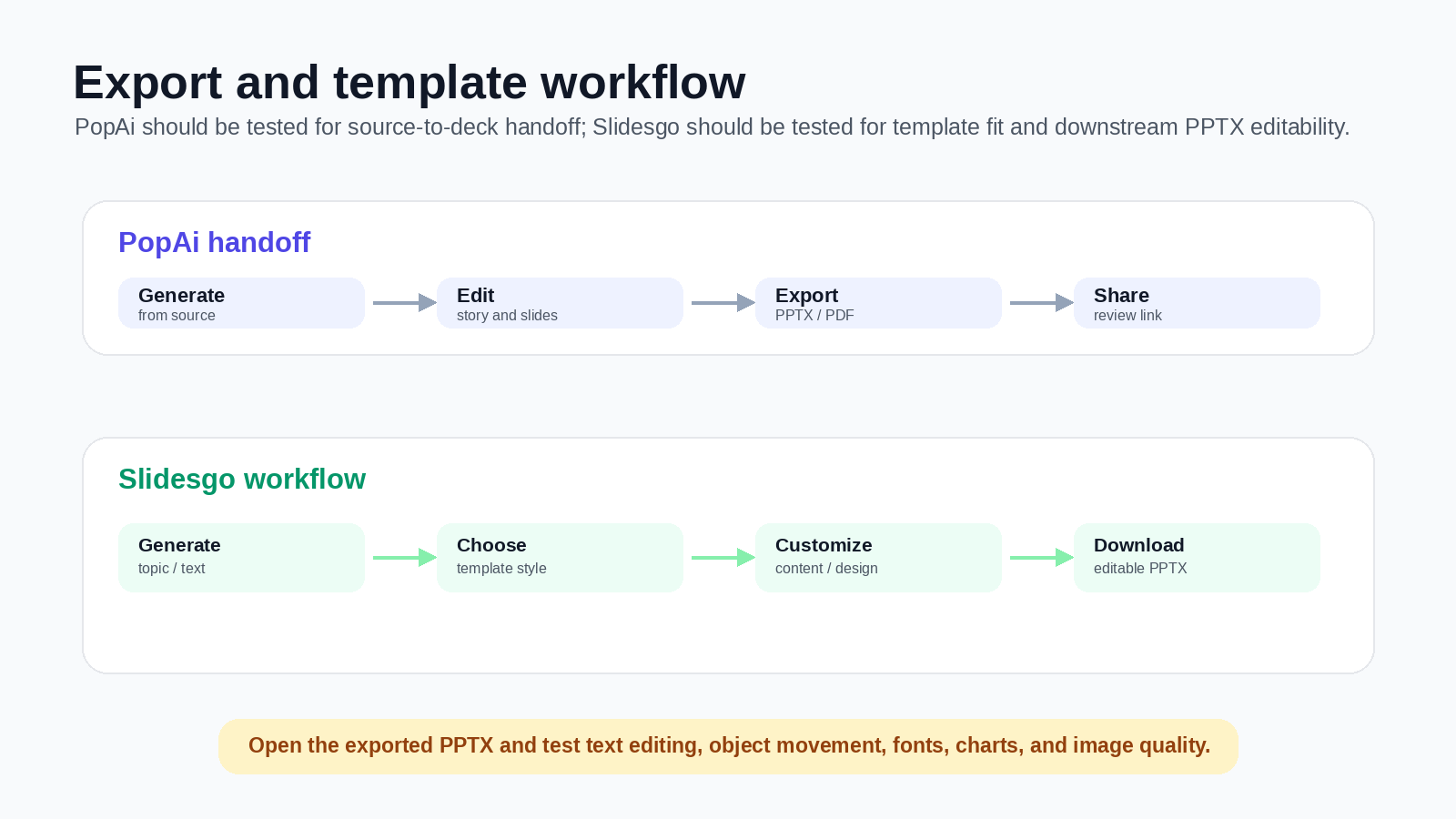Click the subtitle about PopAi and Slidesgo testing
Screen dimensions: 1456x819
[712, 126]
